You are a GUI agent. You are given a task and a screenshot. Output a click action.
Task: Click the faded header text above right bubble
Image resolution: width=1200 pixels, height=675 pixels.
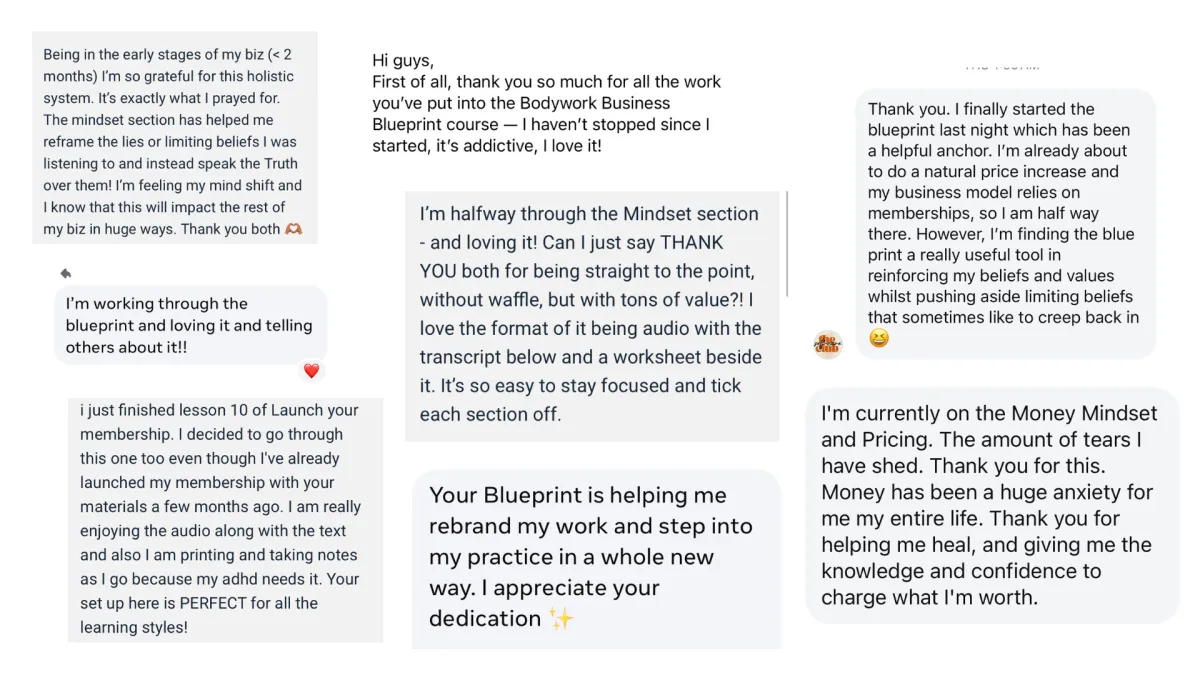(x=1002, y=66)
